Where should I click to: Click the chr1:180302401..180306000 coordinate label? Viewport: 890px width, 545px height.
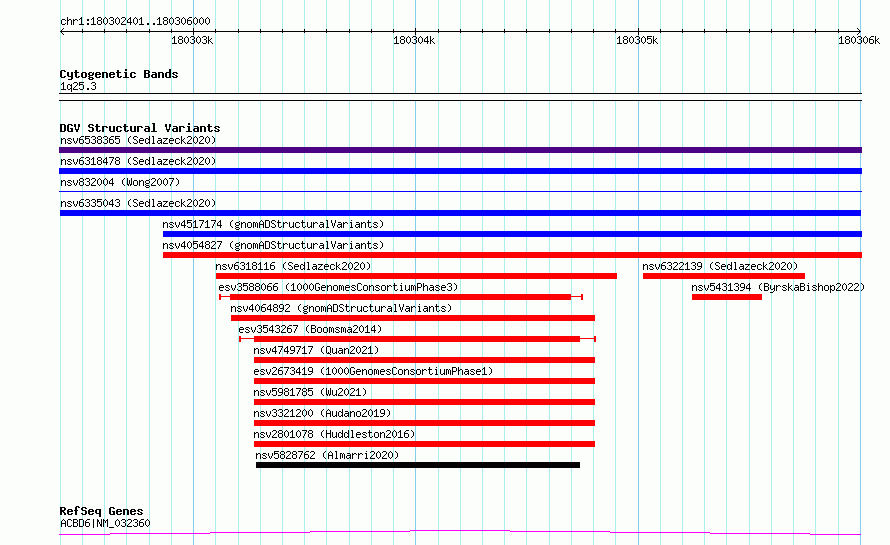(135, 21)
